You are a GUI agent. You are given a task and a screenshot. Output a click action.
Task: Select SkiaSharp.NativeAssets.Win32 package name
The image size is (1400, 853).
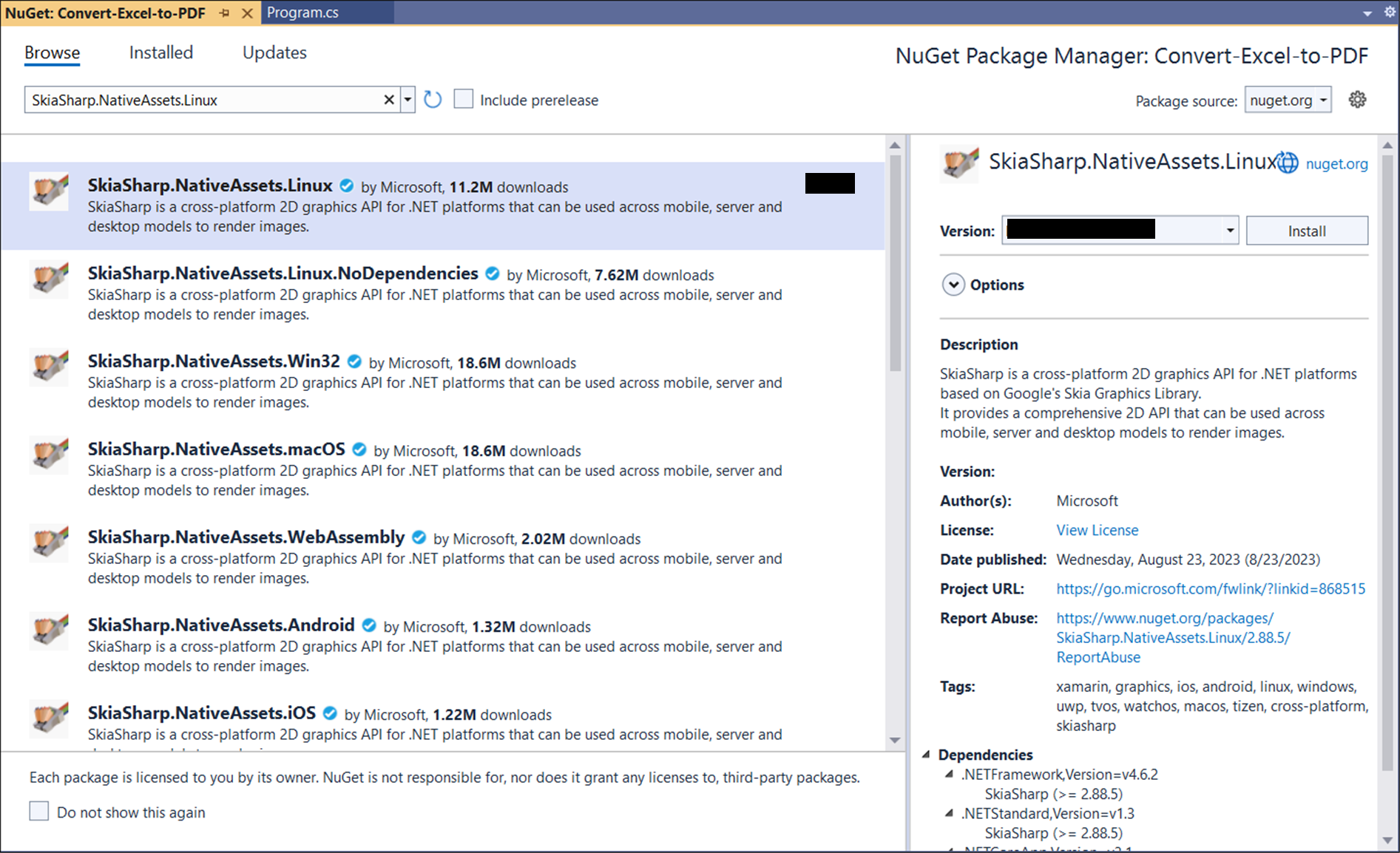pos(214,361)
